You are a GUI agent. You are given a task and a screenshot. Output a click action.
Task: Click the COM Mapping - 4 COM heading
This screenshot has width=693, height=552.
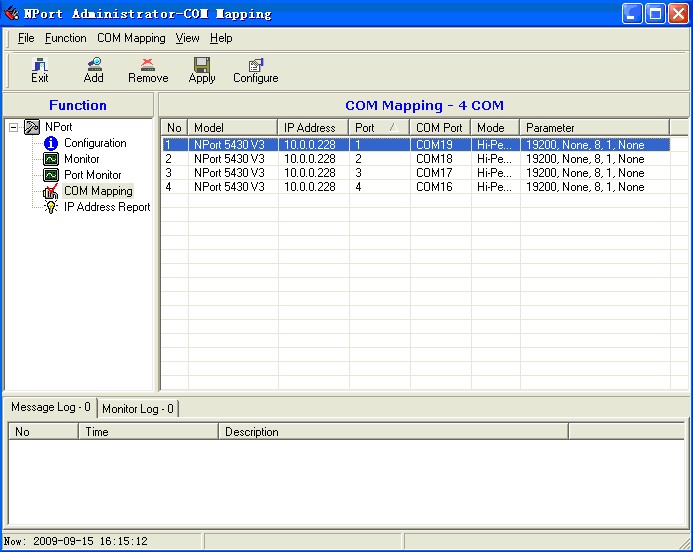tap(424, 106)
